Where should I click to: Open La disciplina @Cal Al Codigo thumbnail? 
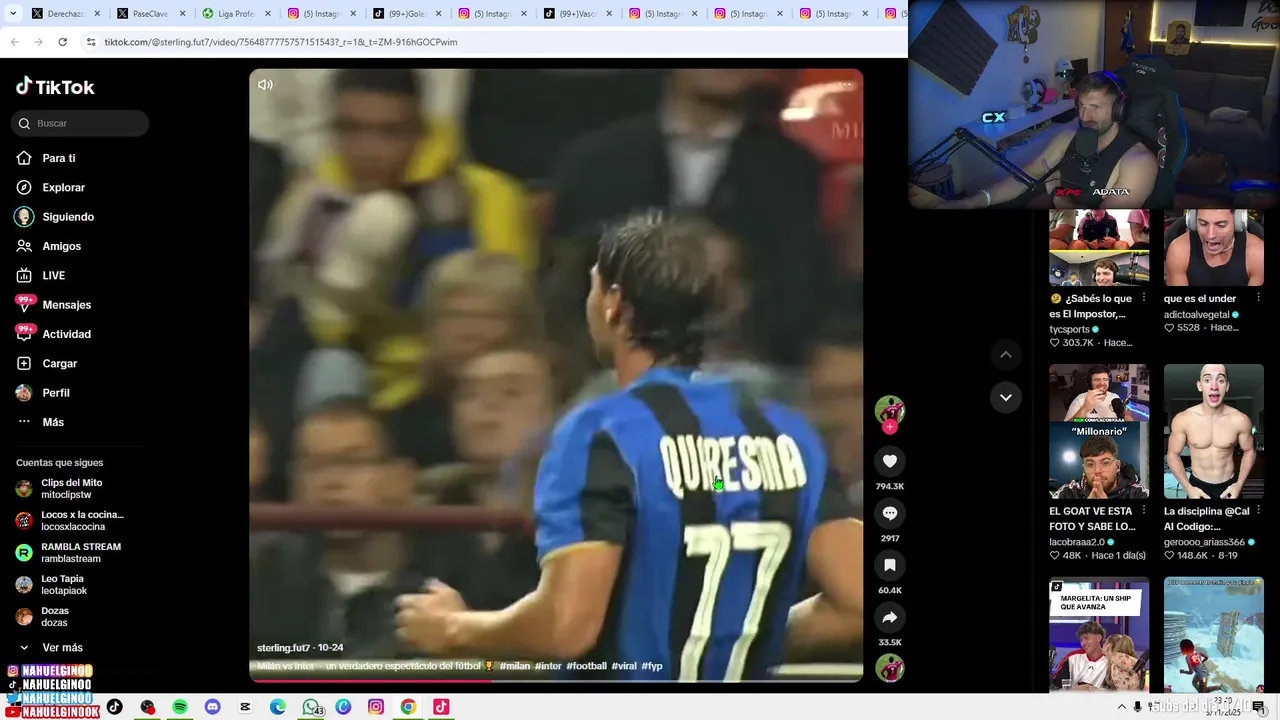(1214, 431)
